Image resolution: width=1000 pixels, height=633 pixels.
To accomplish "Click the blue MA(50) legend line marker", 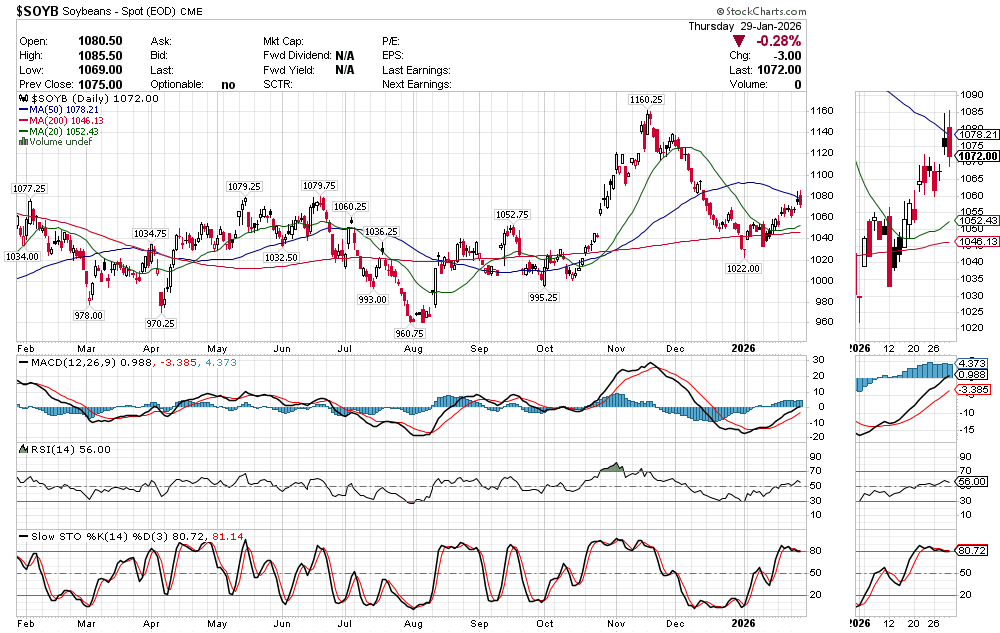I will [x=24, y=110].
